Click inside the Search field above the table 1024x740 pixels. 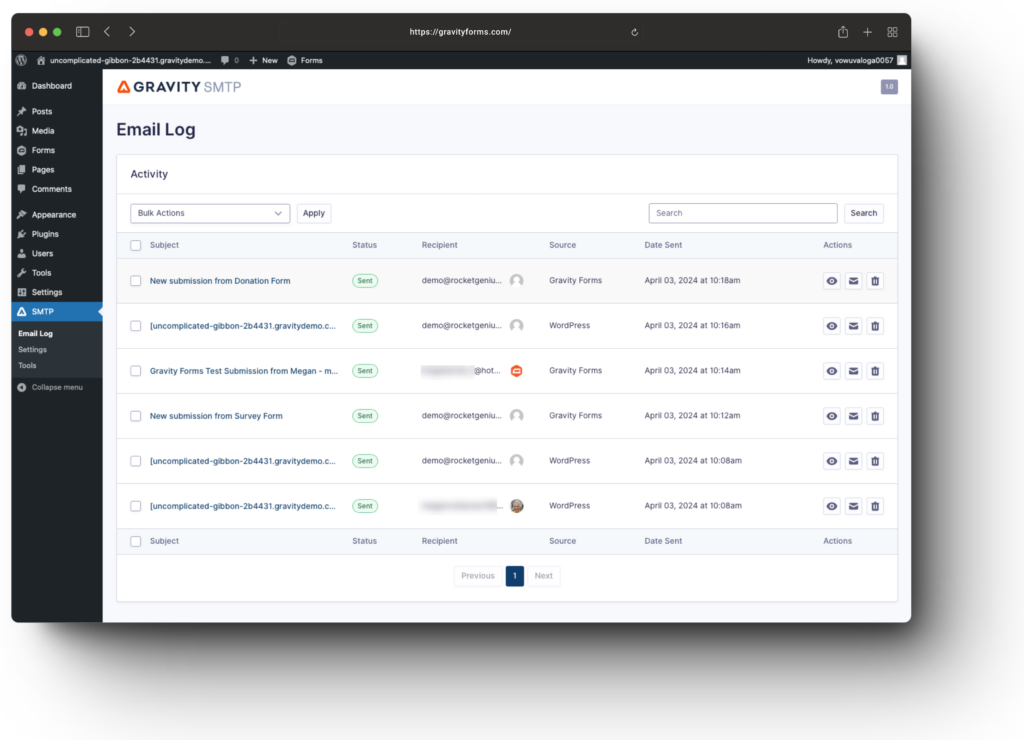742,213
